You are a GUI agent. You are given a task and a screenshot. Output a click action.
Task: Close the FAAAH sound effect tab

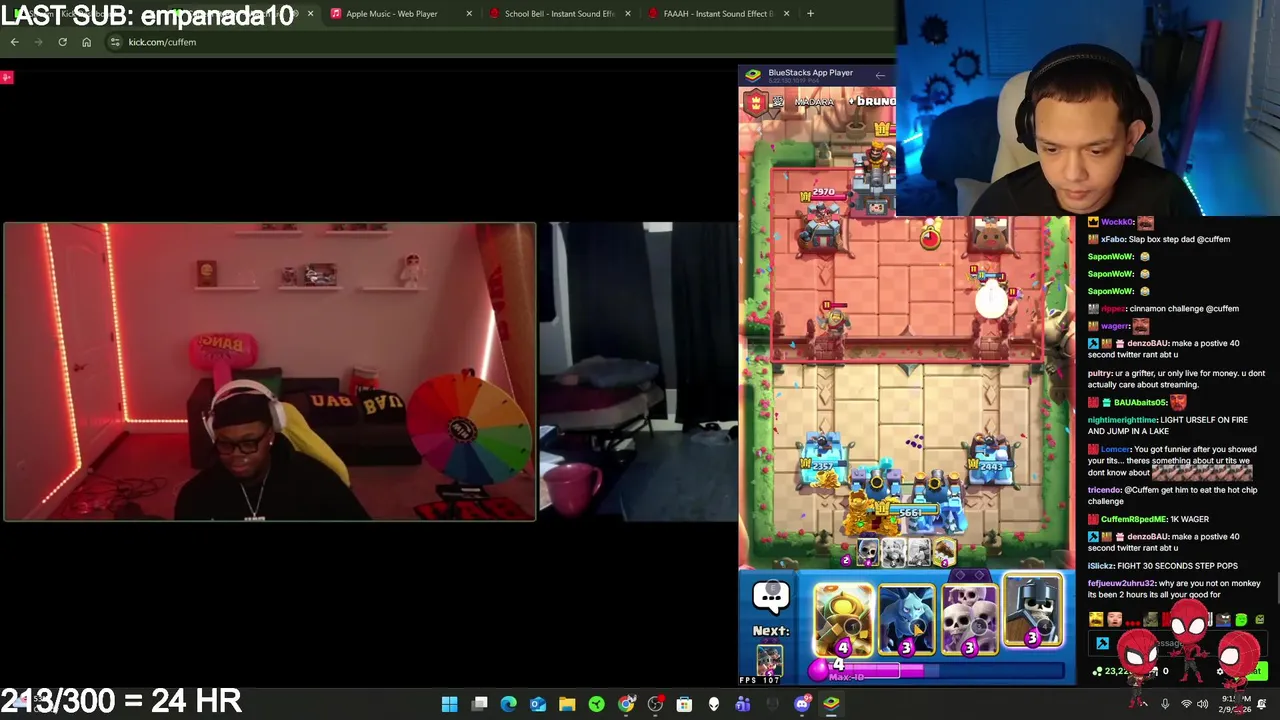click(787, 14)
